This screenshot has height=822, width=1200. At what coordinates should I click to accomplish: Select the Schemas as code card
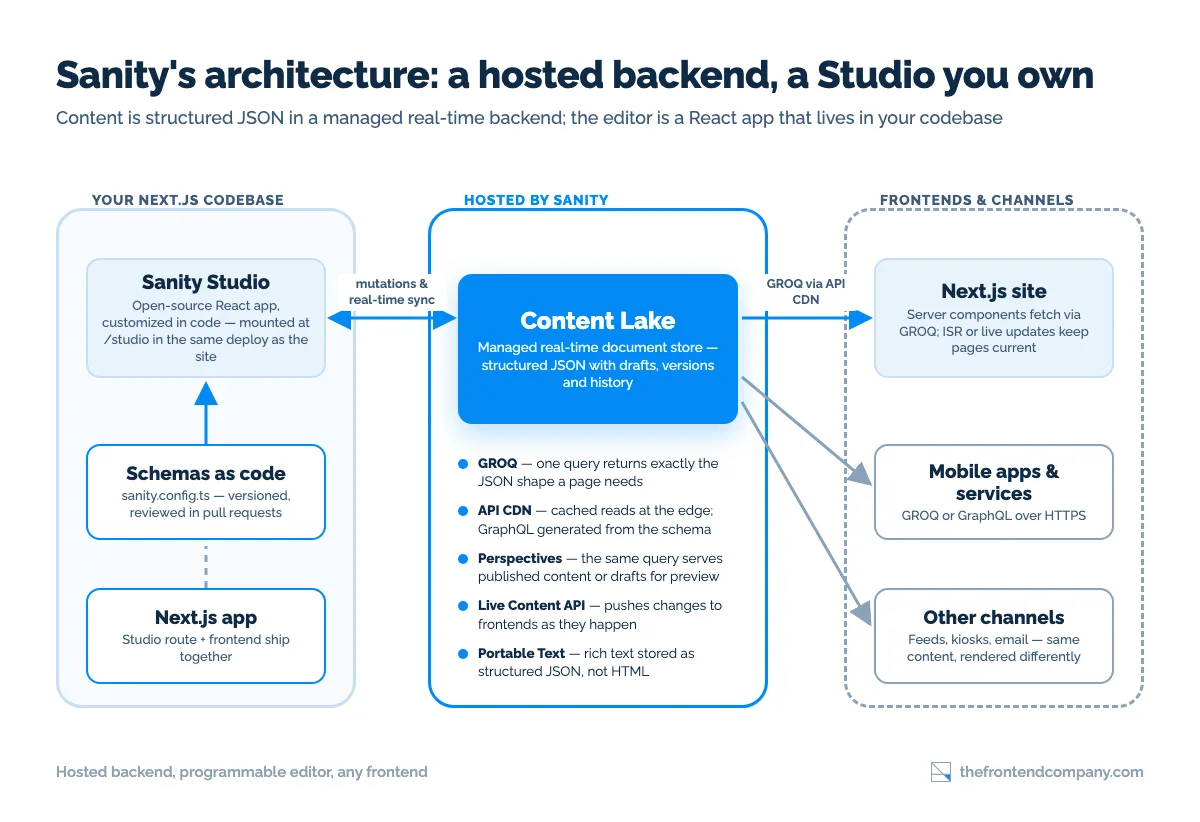(206, 492)
